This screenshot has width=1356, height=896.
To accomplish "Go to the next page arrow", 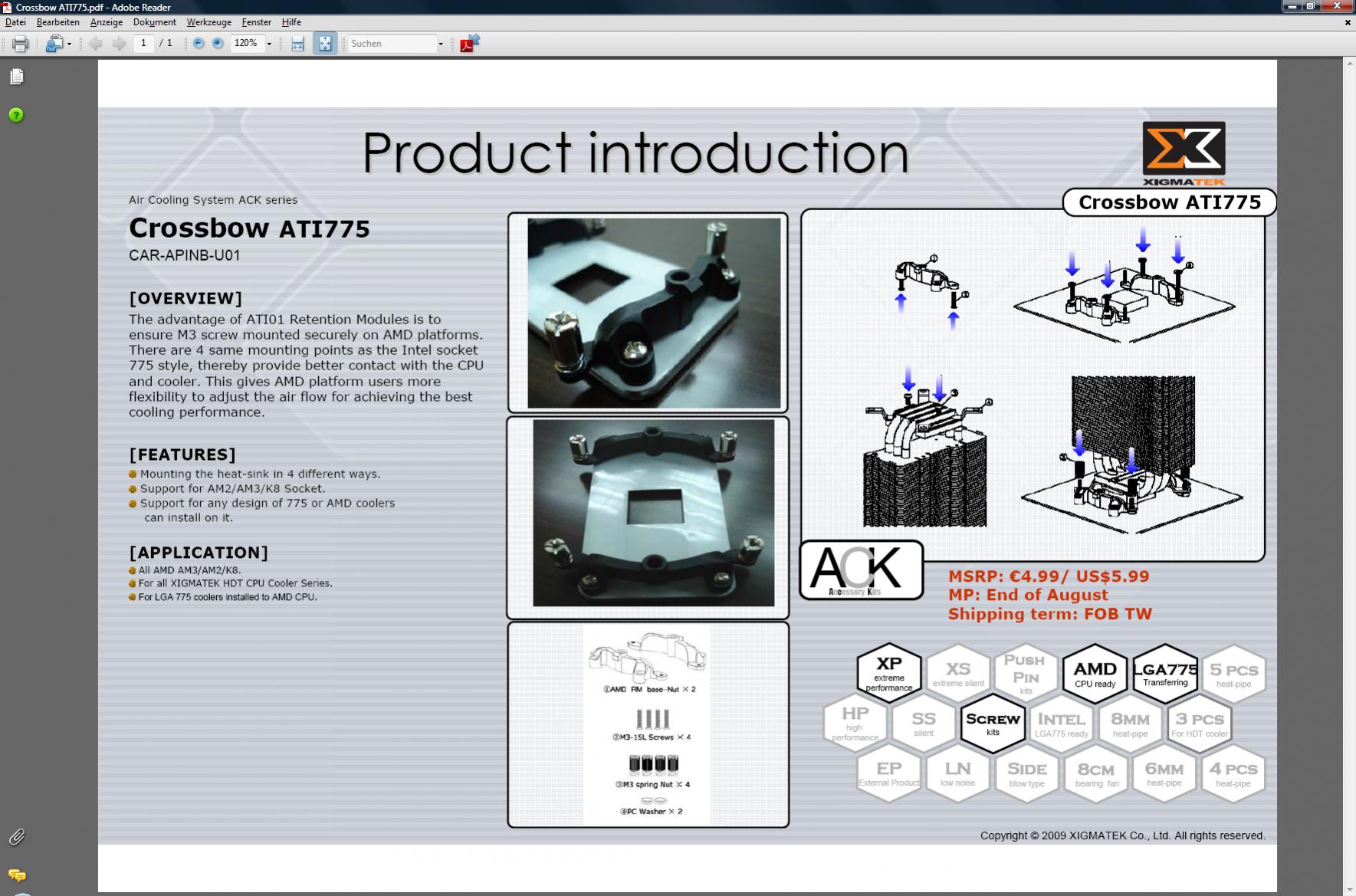I will click(x=119, y=44).
